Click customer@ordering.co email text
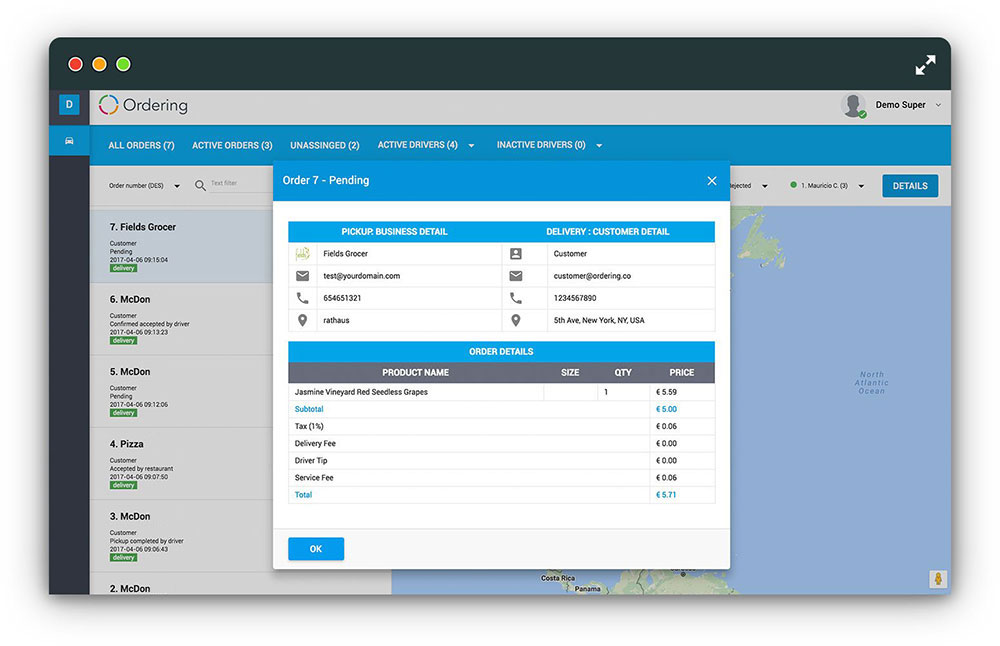 [592, 276]
